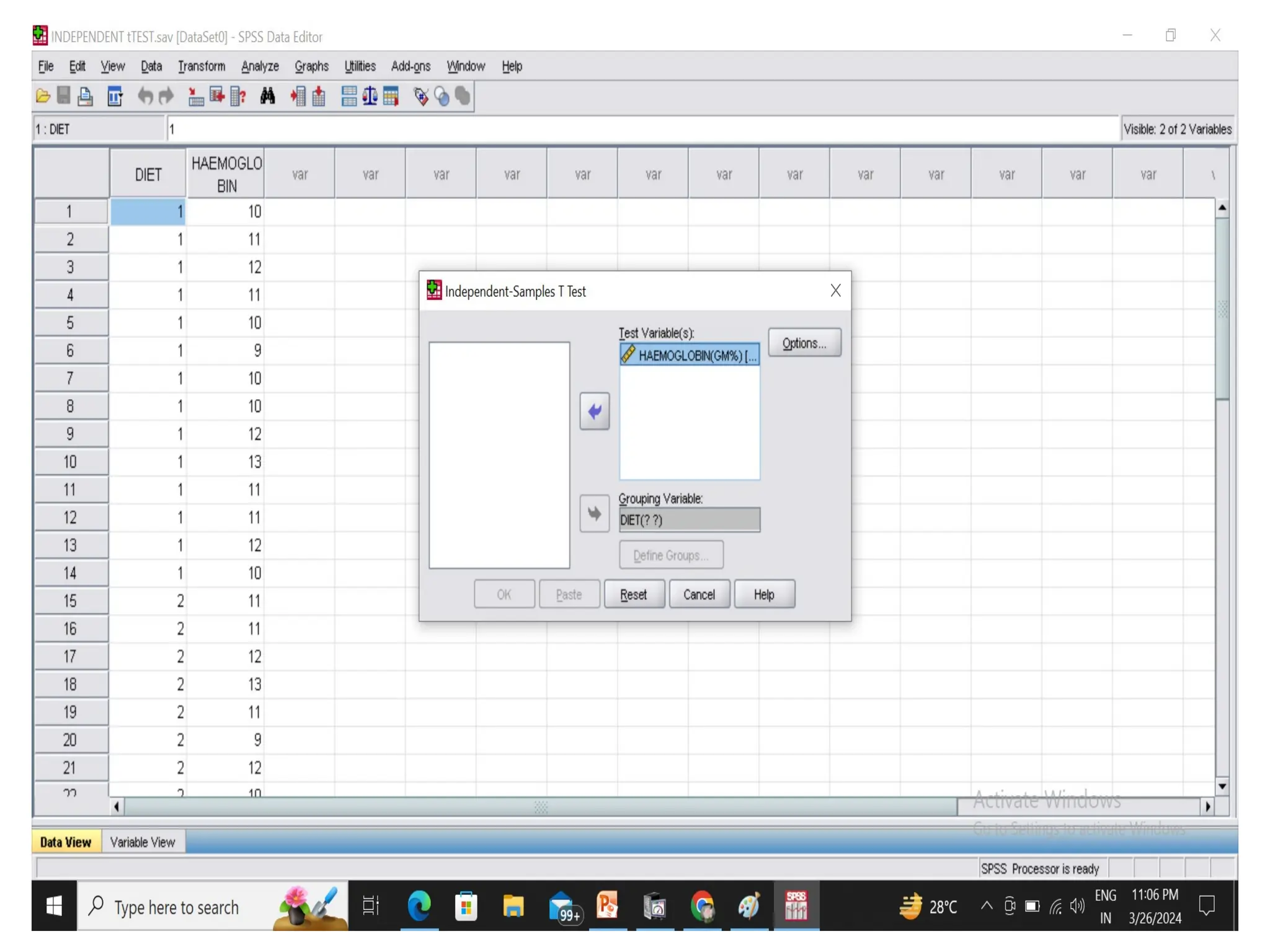Click the Weight Cases scale icon
Viewport: 1270px width, 952px height.
[x=370, y=97]
